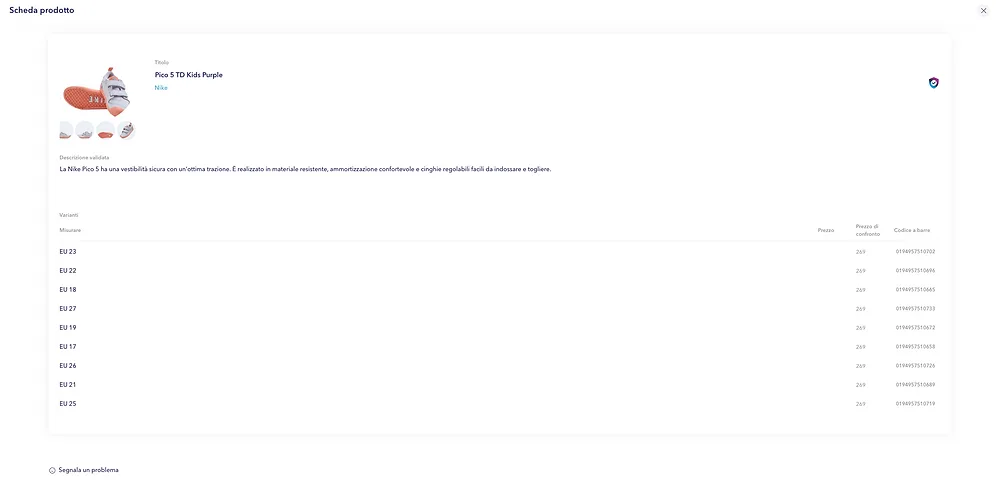Select the EU 21 variant row
The image size is (1000, 480).
[499, 385]
